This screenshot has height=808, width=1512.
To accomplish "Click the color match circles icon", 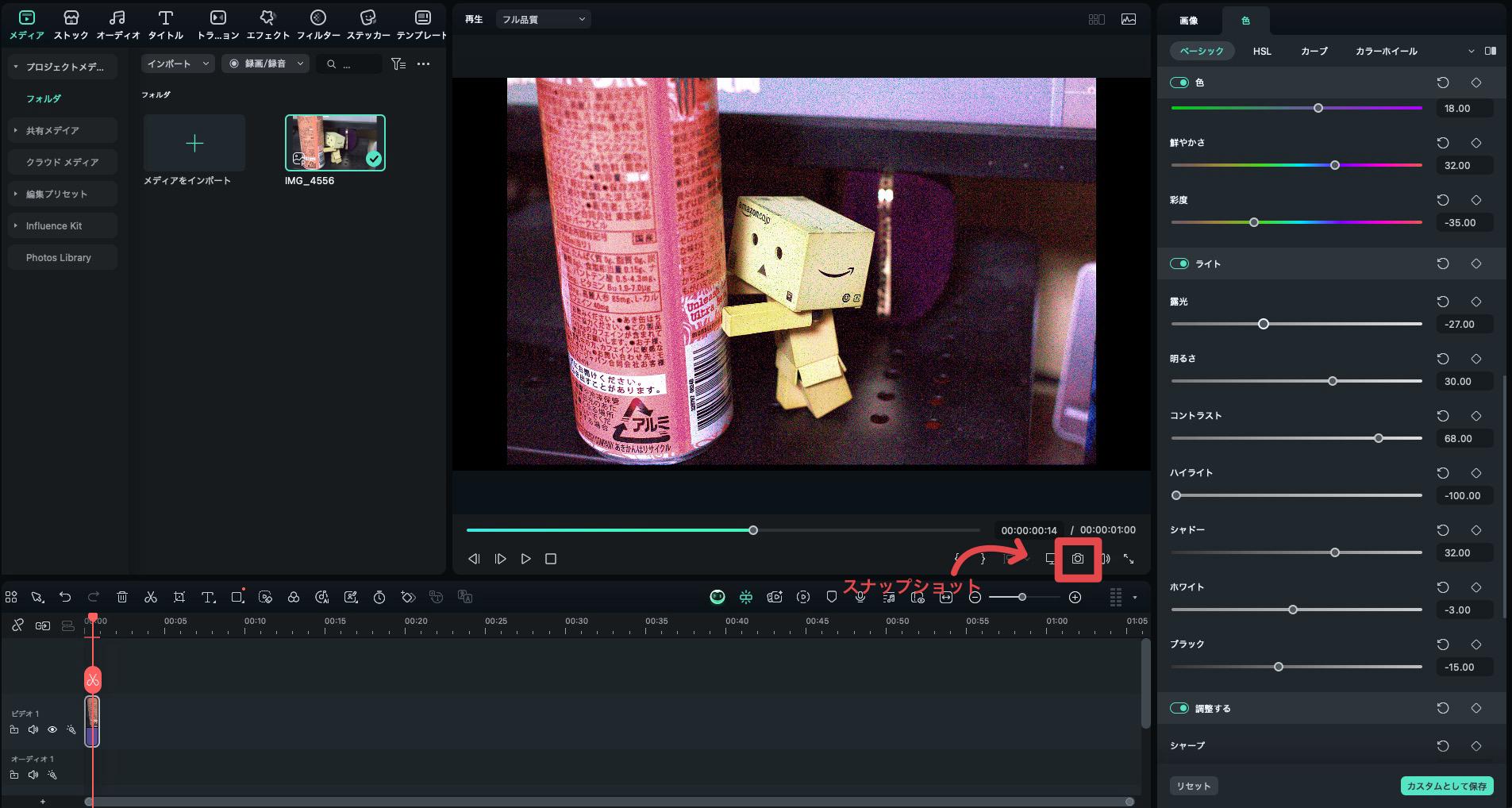I will click(294, 597).
